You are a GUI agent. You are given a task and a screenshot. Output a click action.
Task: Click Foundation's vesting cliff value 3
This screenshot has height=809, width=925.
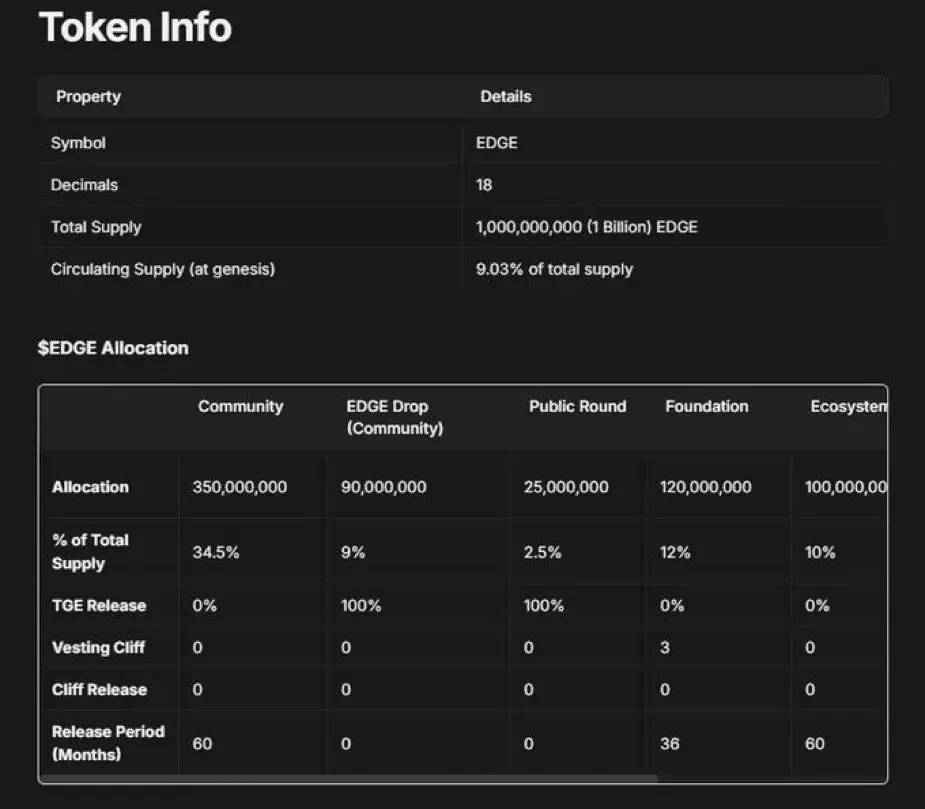click(665, 647)
